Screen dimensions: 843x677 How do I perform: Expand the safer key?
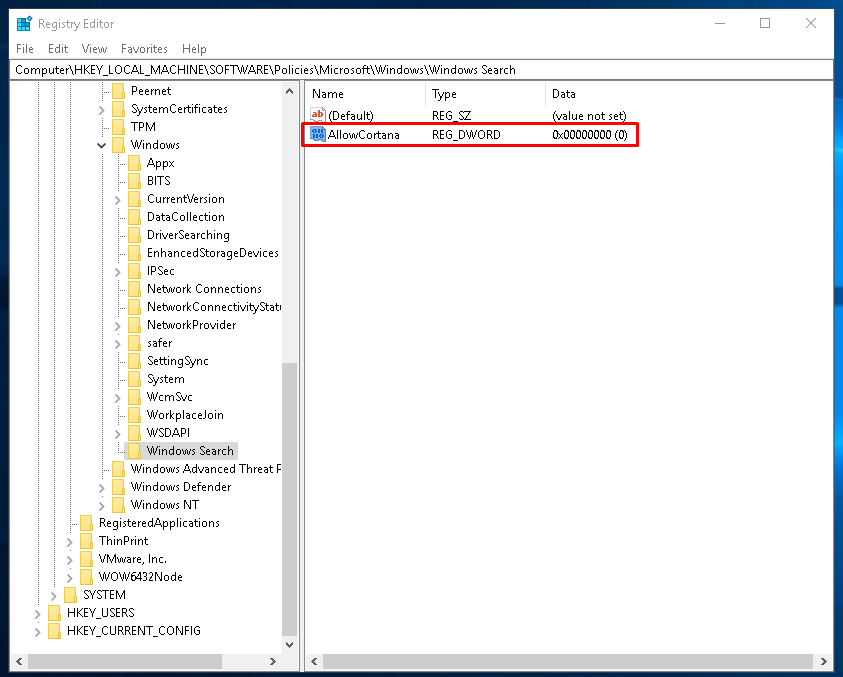(x=118, y=344)
